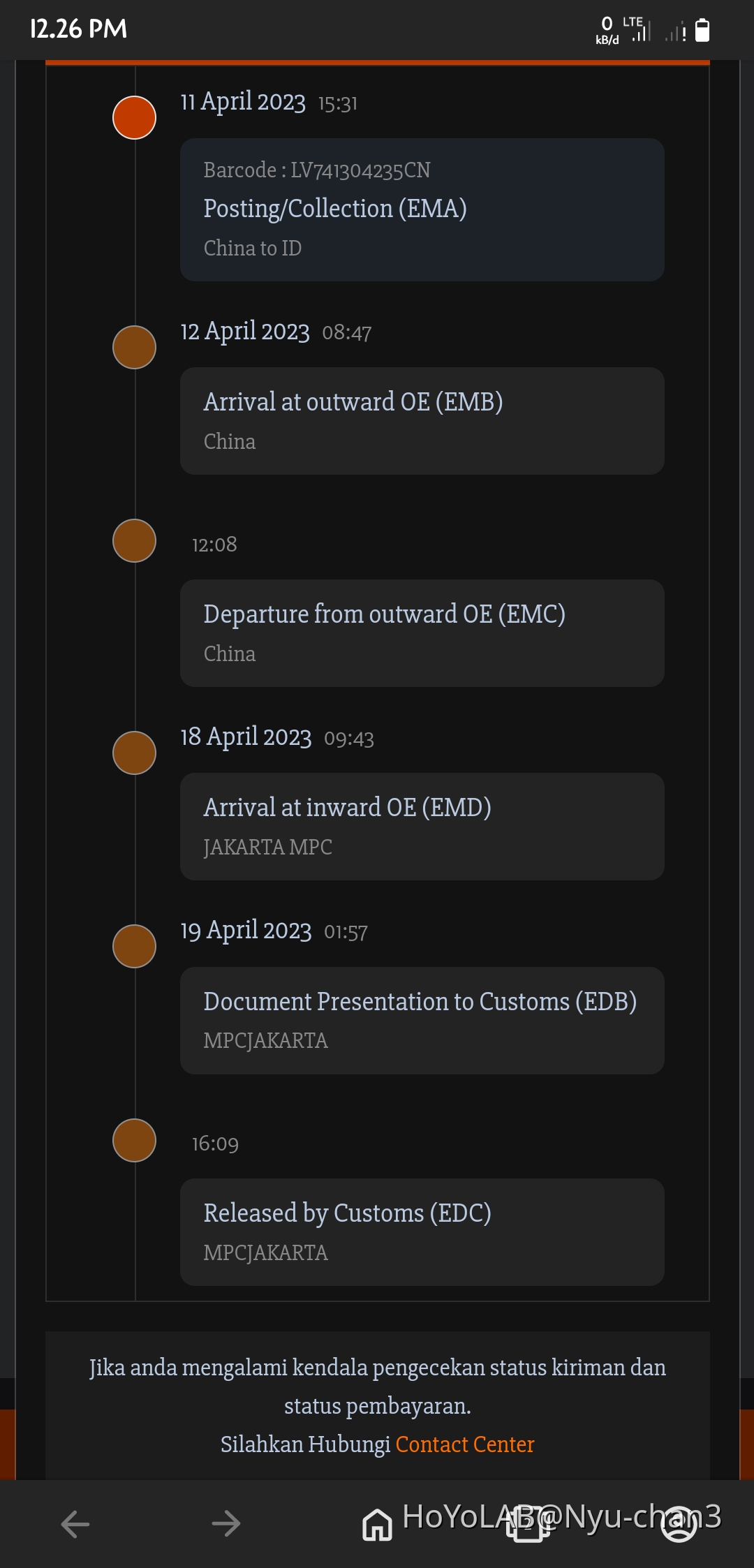Open the profile icon in bottom bar
The height and width of the screenshot is (1568, 754).
679,1523
